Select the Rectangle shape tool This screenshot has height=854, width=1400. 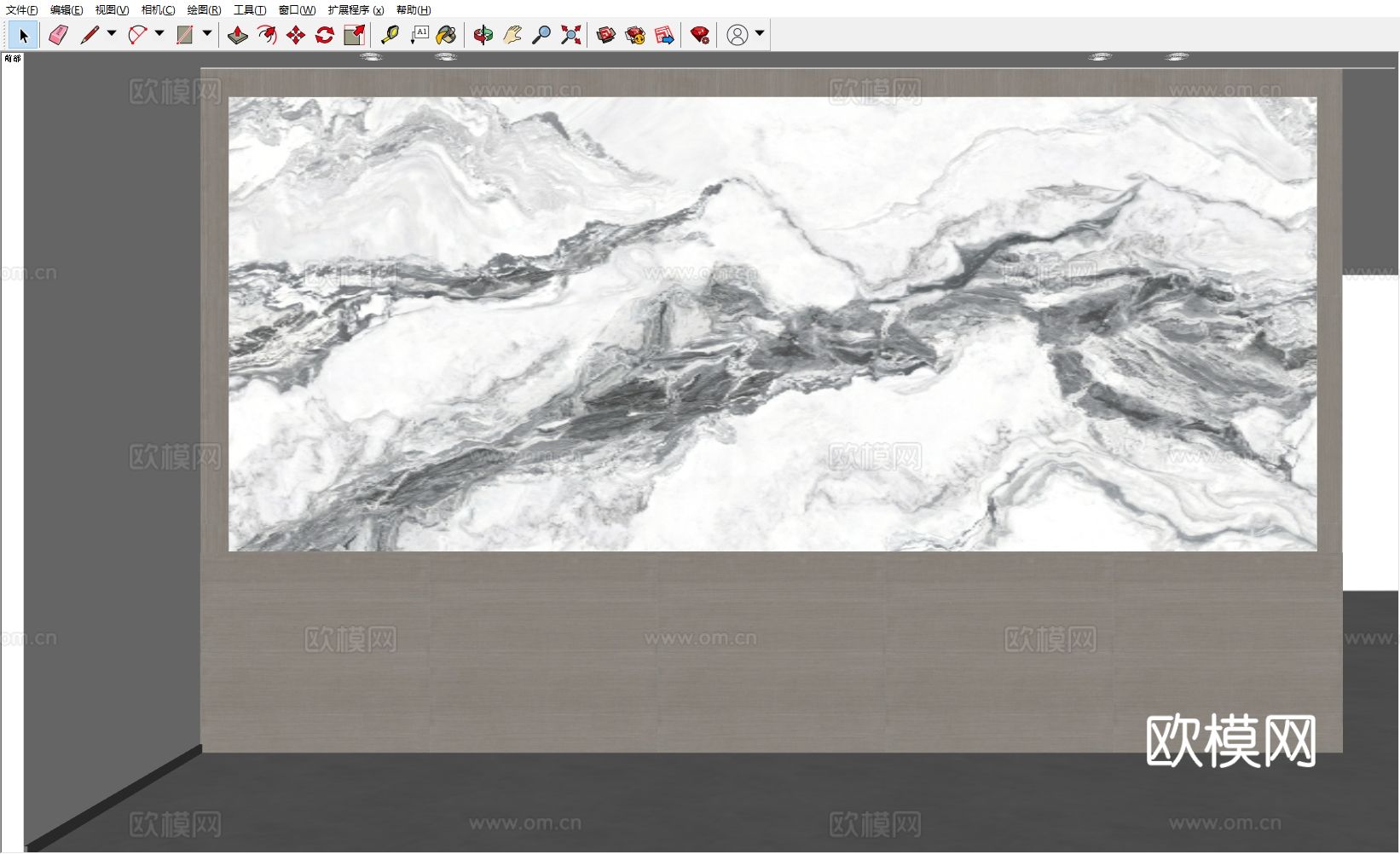click(x=184, y=35)
